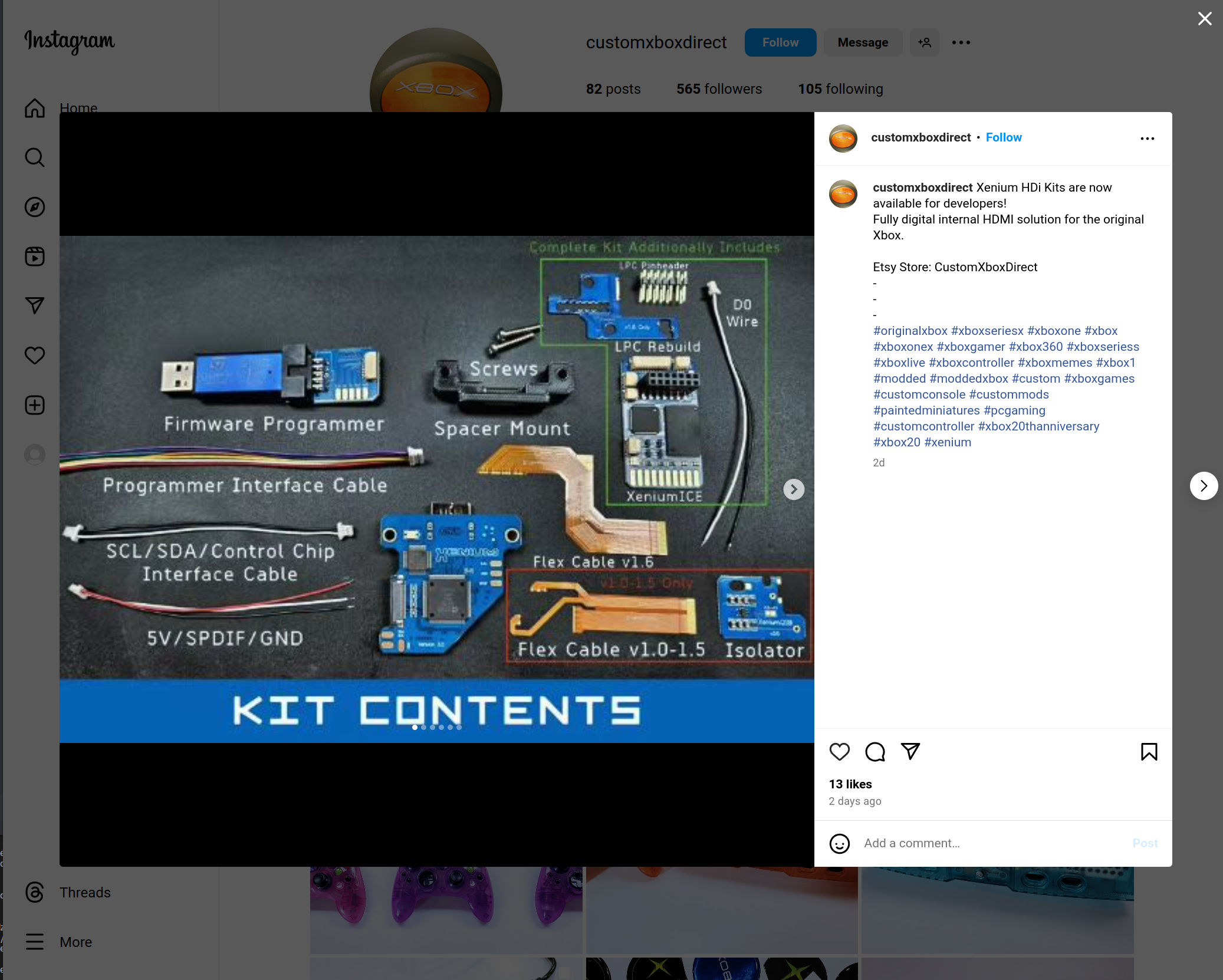1223x980 pixels.
Task: Go to next post with right arrow
Action: (1204, 486)
